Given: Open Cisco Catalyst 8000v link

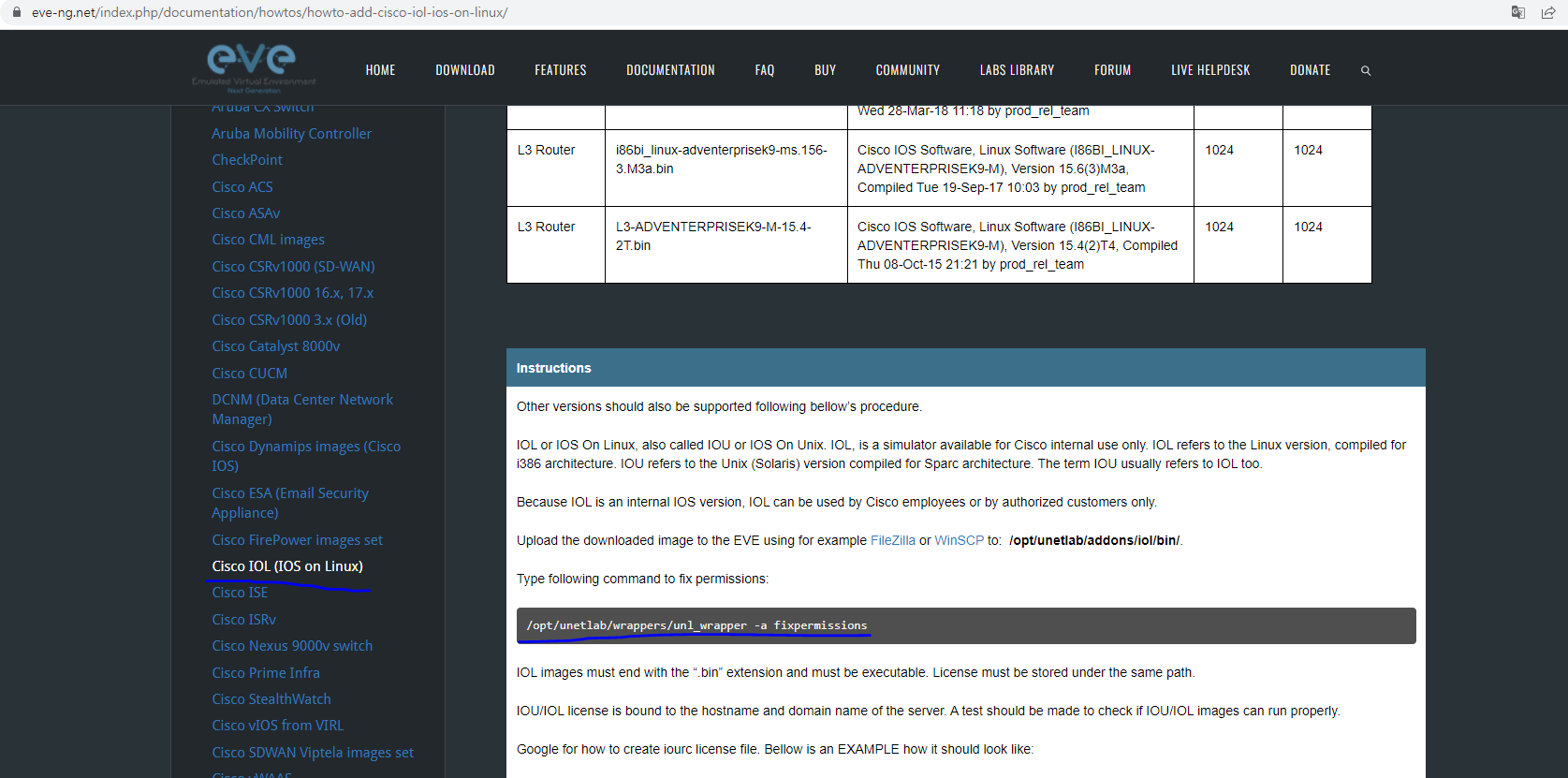Looking at the screenshot, I should (x=276, y=346).
